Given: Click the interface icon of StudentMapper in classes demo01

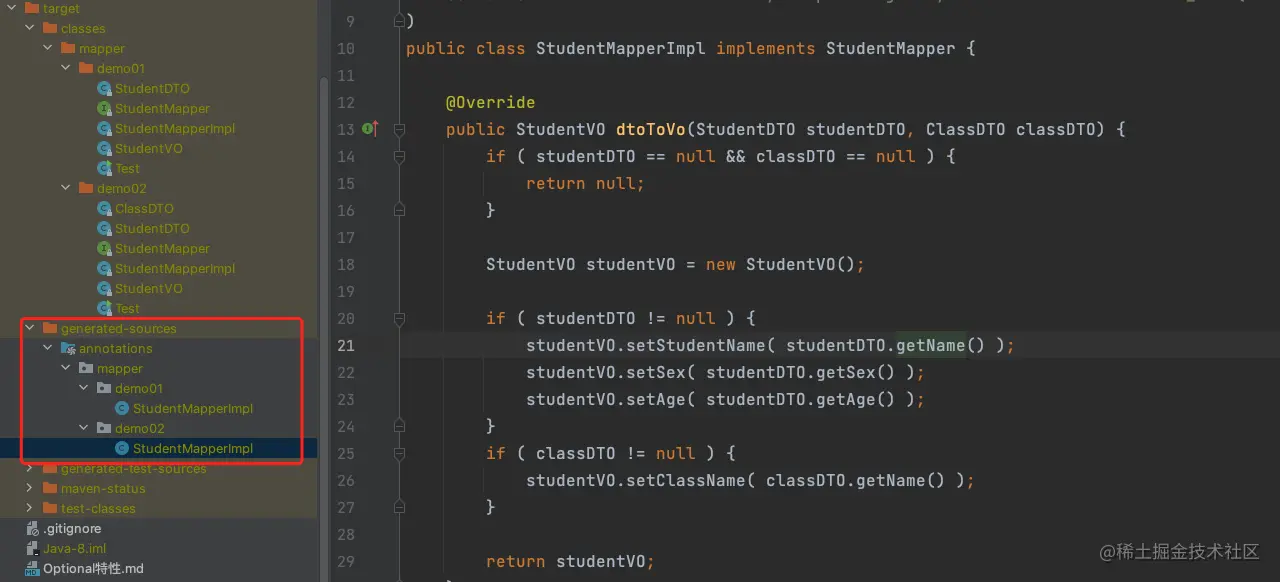Looking at the screenshot, I should click(x=104, y=108).
